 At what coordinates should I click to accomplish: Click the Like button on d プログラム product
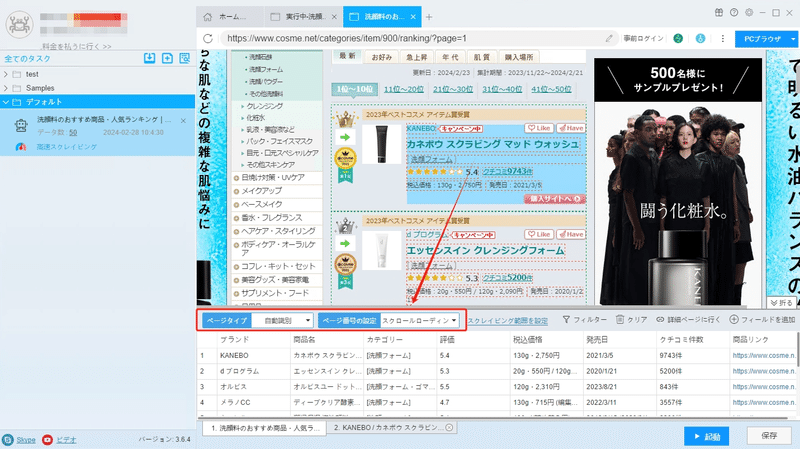pos(539,234)
